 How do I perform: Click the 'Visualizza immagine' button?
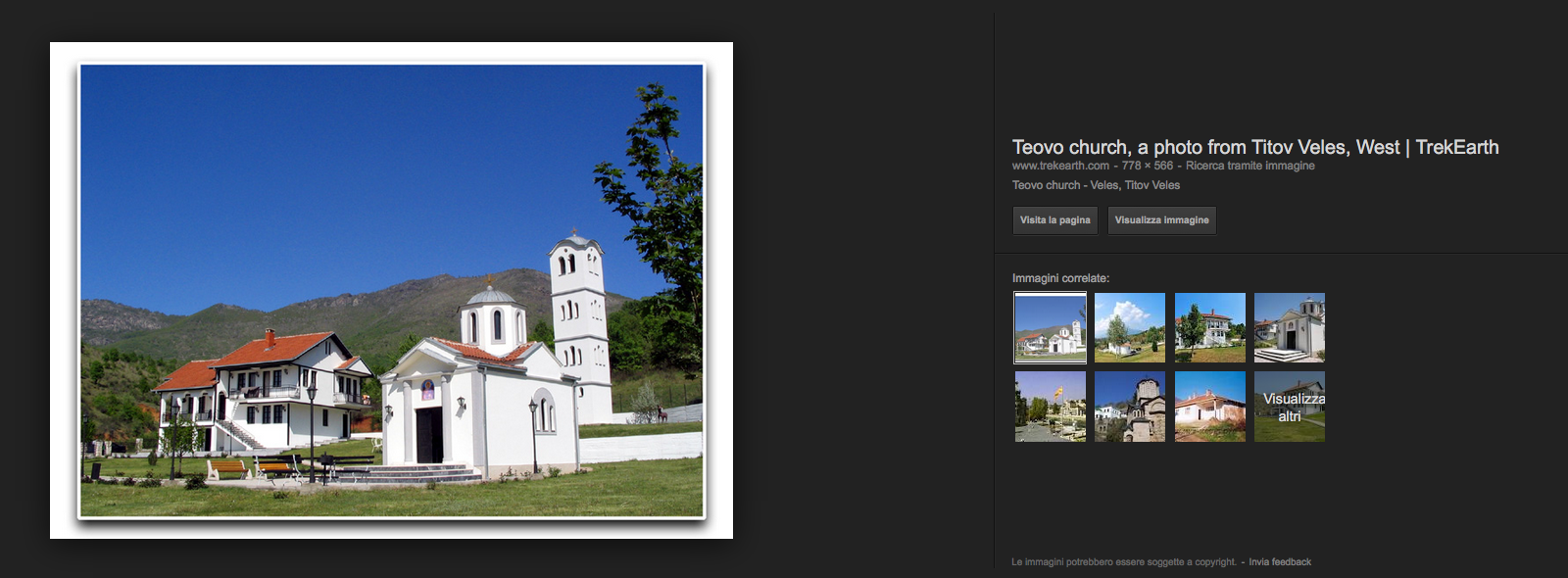pyautogui.click(x=1161, y=220)
